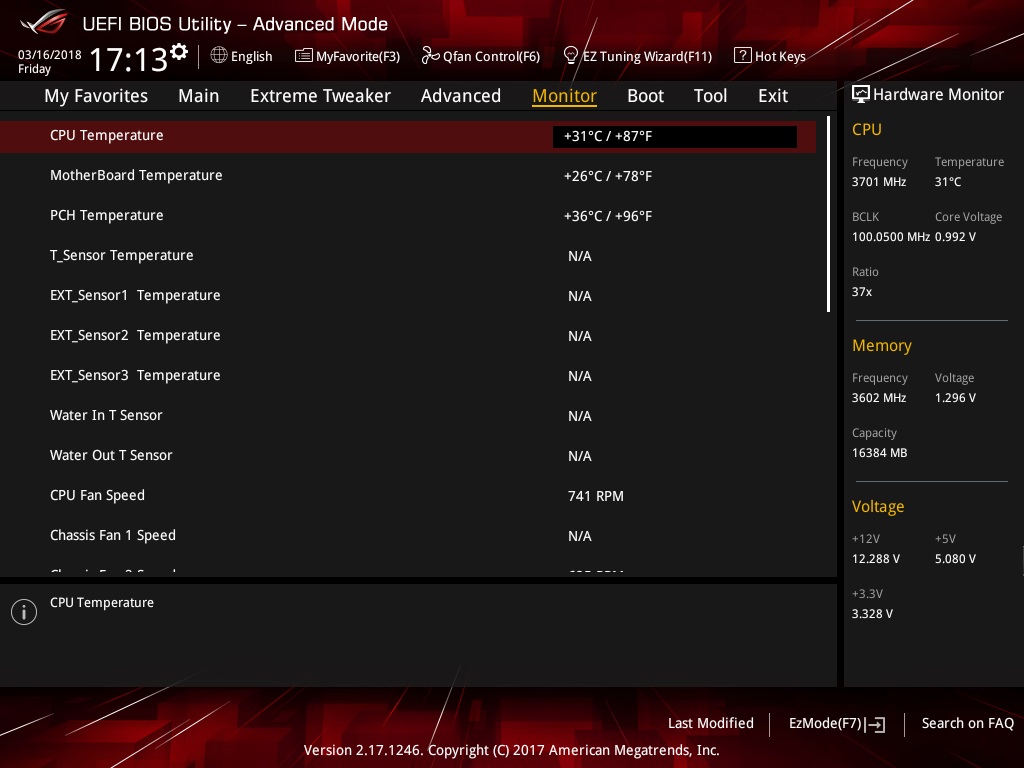This screenshot has width=1024, height=768.
Task: Go to the Advanced tab
Action: coord(460,96)
